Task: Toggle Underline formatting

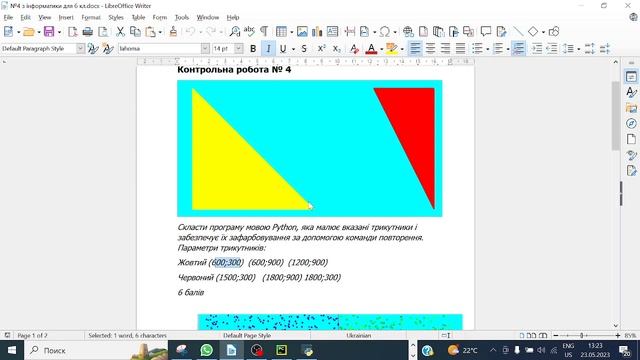Action: click(x=282, y=49)
